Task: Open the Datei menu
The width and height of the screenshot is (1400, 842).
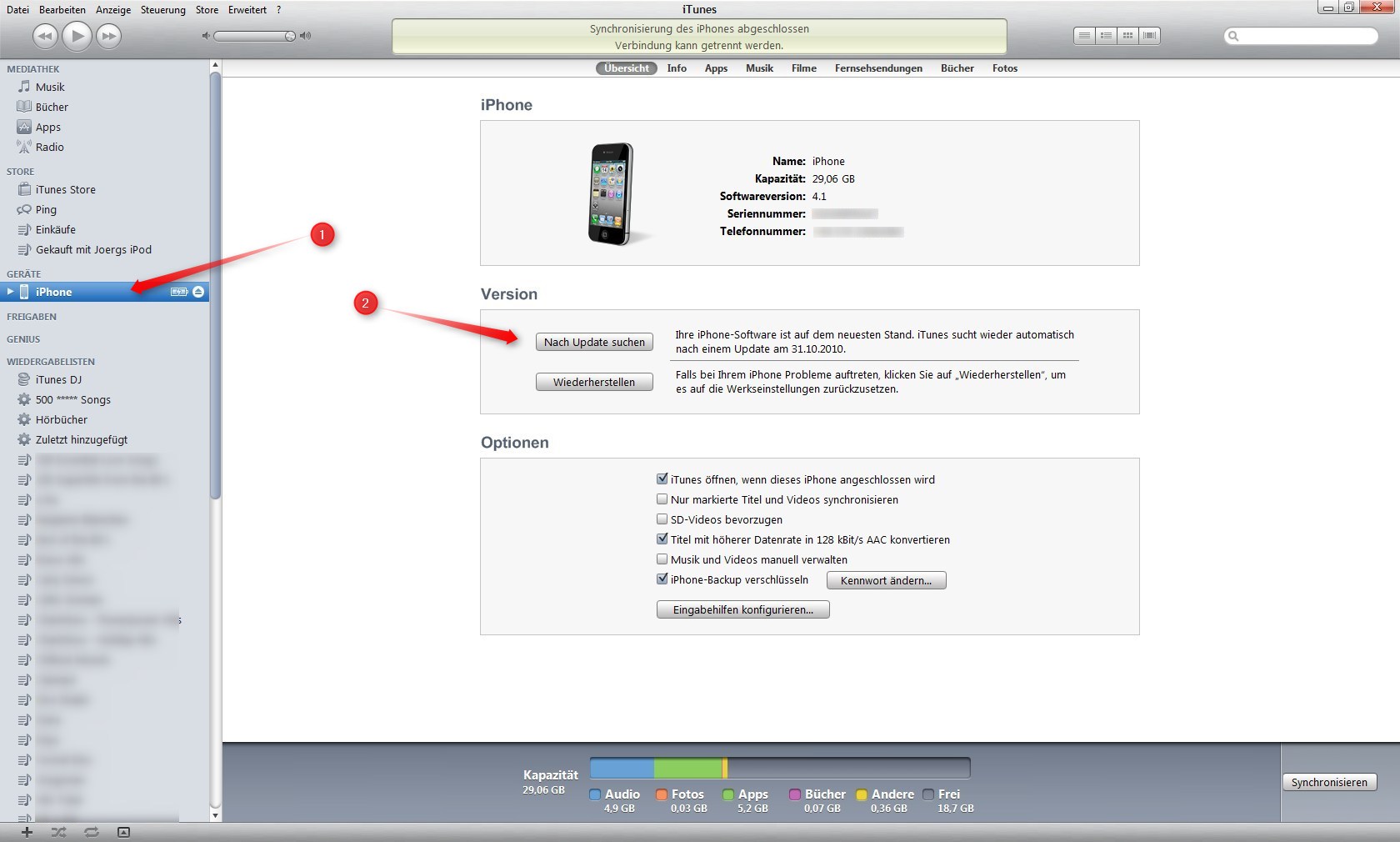Action: (x=17, y=10)
